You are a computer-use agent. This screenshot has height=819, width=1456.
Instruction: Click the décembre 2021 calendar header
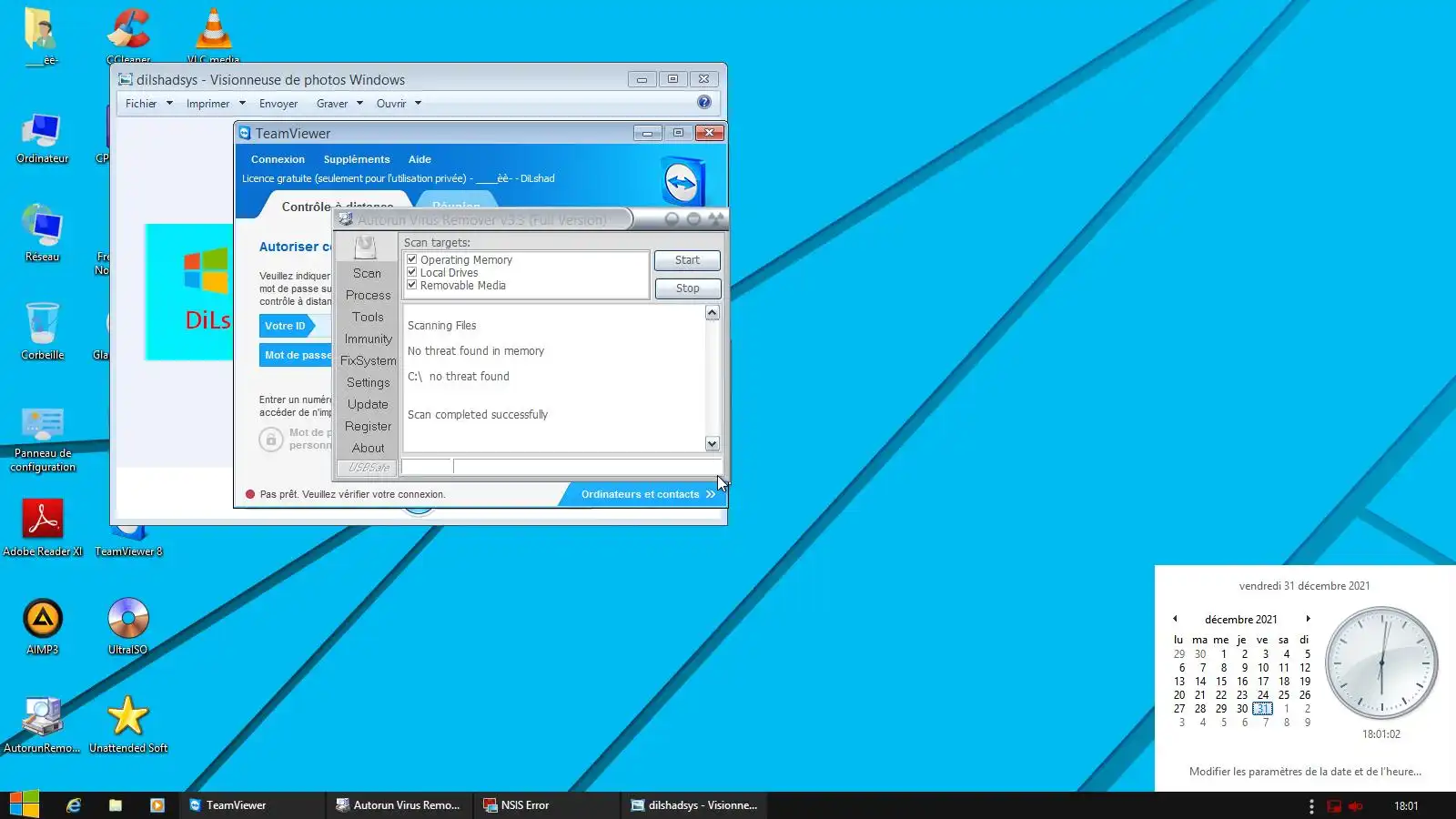(1241, 620)
